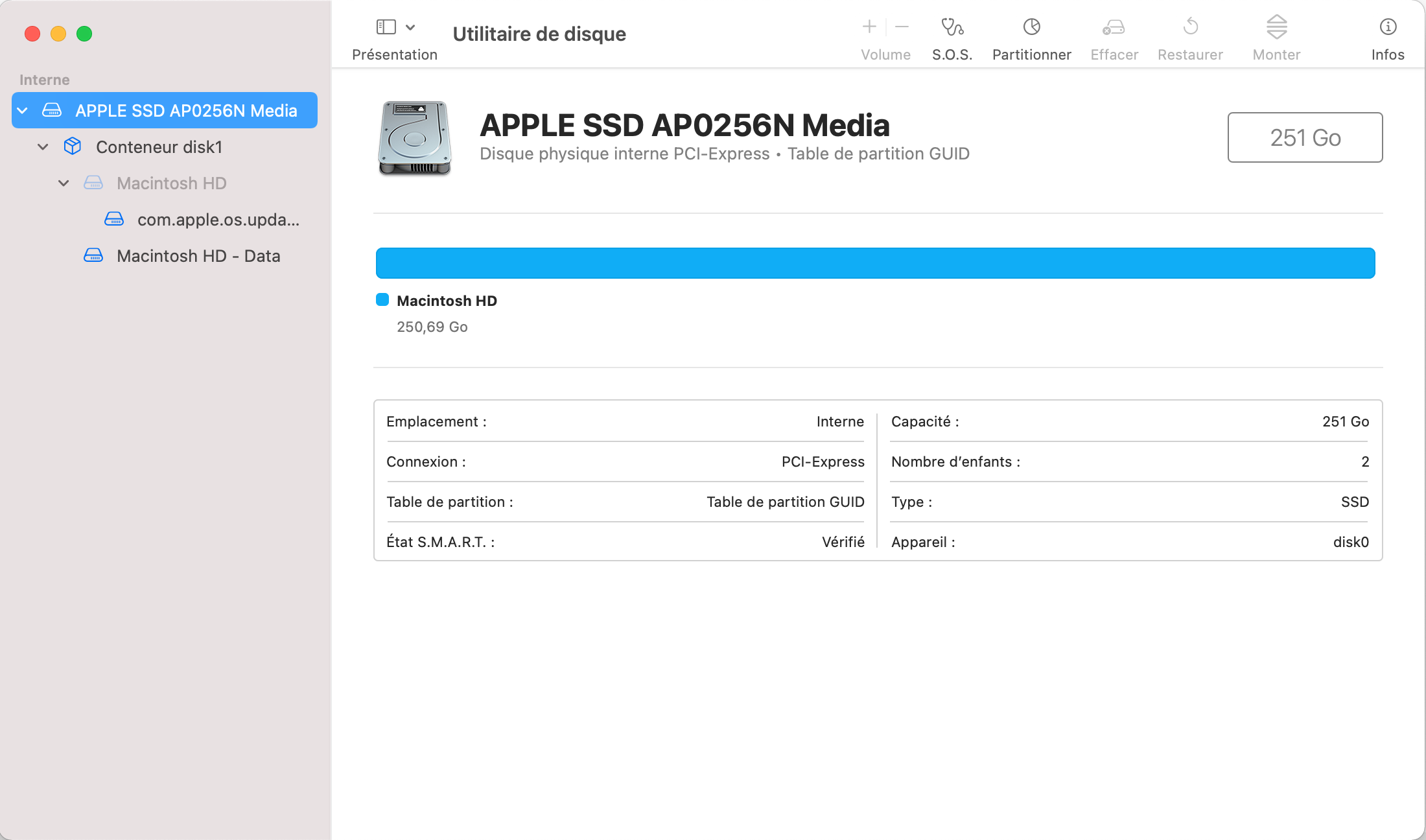Click the Effacer erase disk icon

1114,27
